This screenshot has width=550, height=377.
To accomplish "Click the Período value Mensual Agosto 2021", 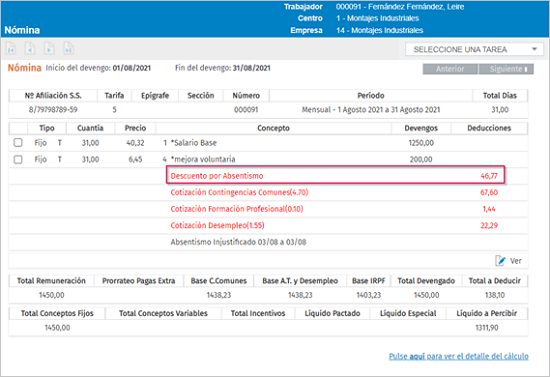I will 371,110.
